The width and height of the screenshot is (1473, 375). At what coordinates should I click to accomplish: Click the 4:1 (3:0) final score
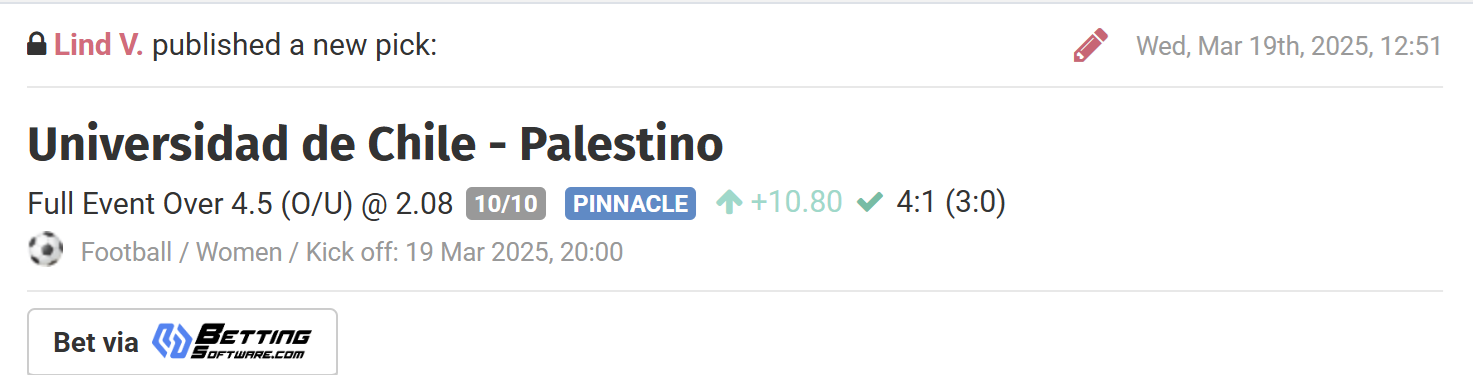951,203
